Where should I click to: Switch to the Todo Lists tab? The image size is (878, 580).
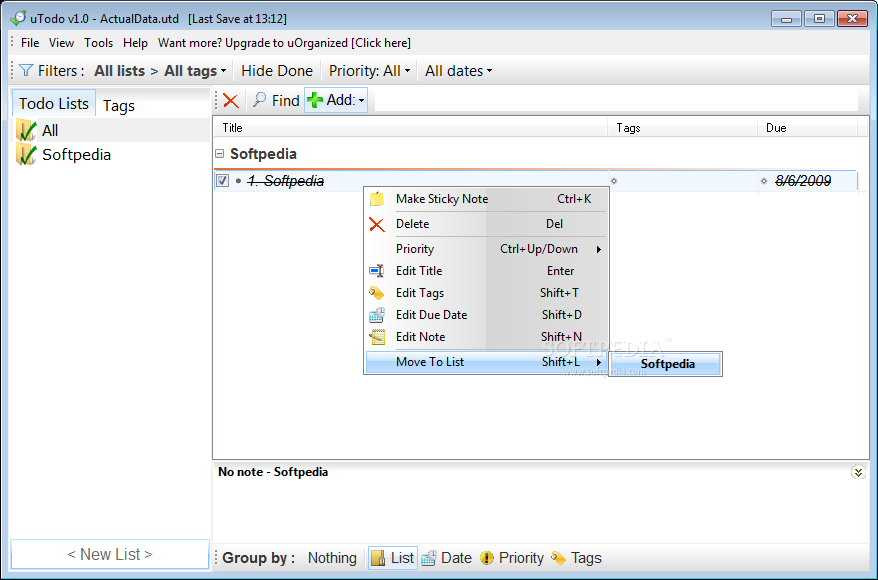[54, 104]
